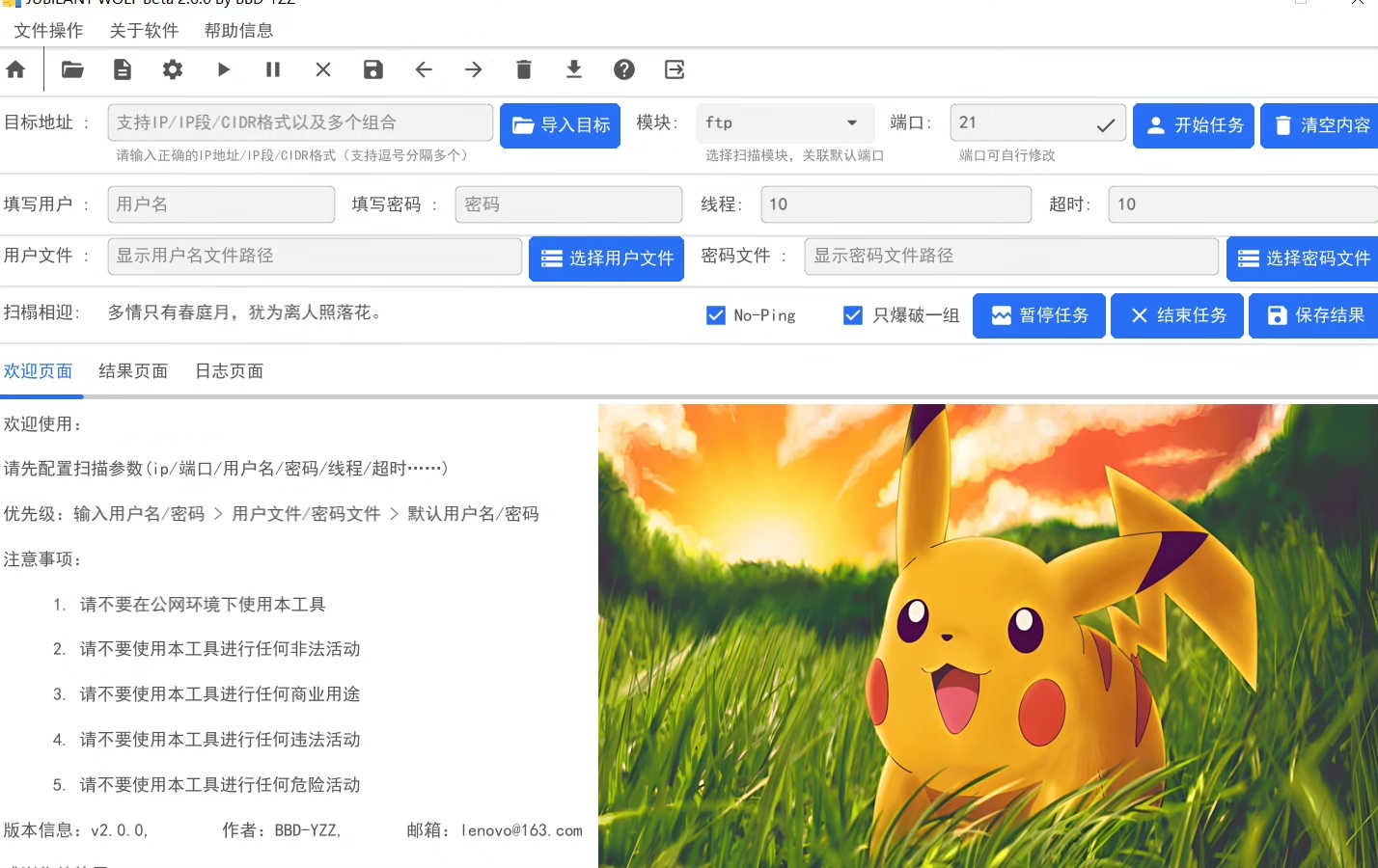Open settings gear in toolbar
The height and width of the screenshot is (868, 1378).
coord(173,69)
